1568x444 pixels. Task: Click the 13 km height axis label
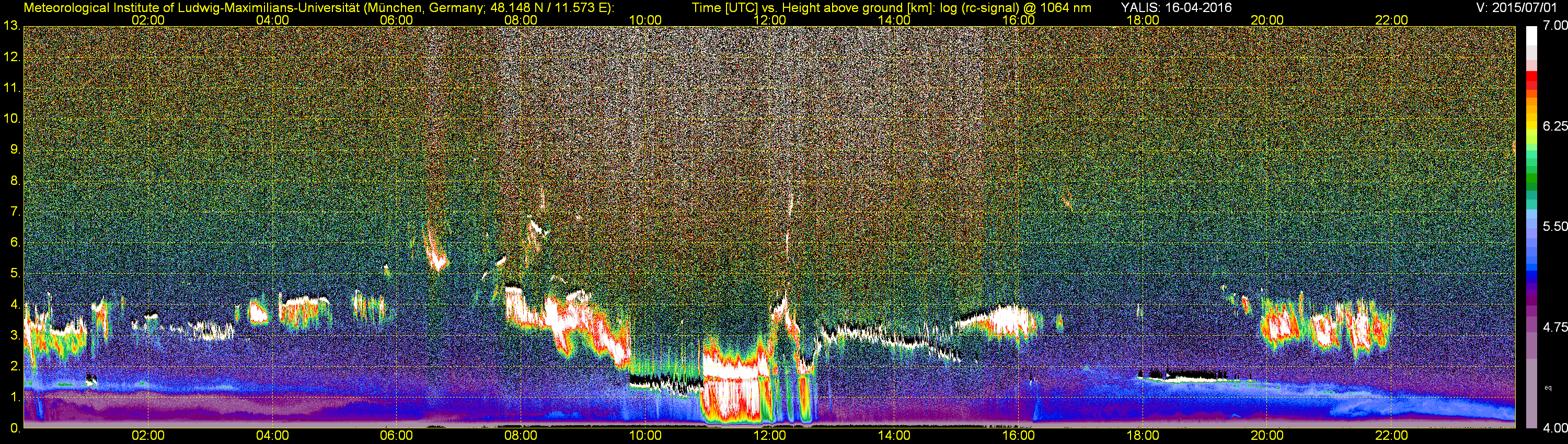pyautogui.click(x=11, y=26)
